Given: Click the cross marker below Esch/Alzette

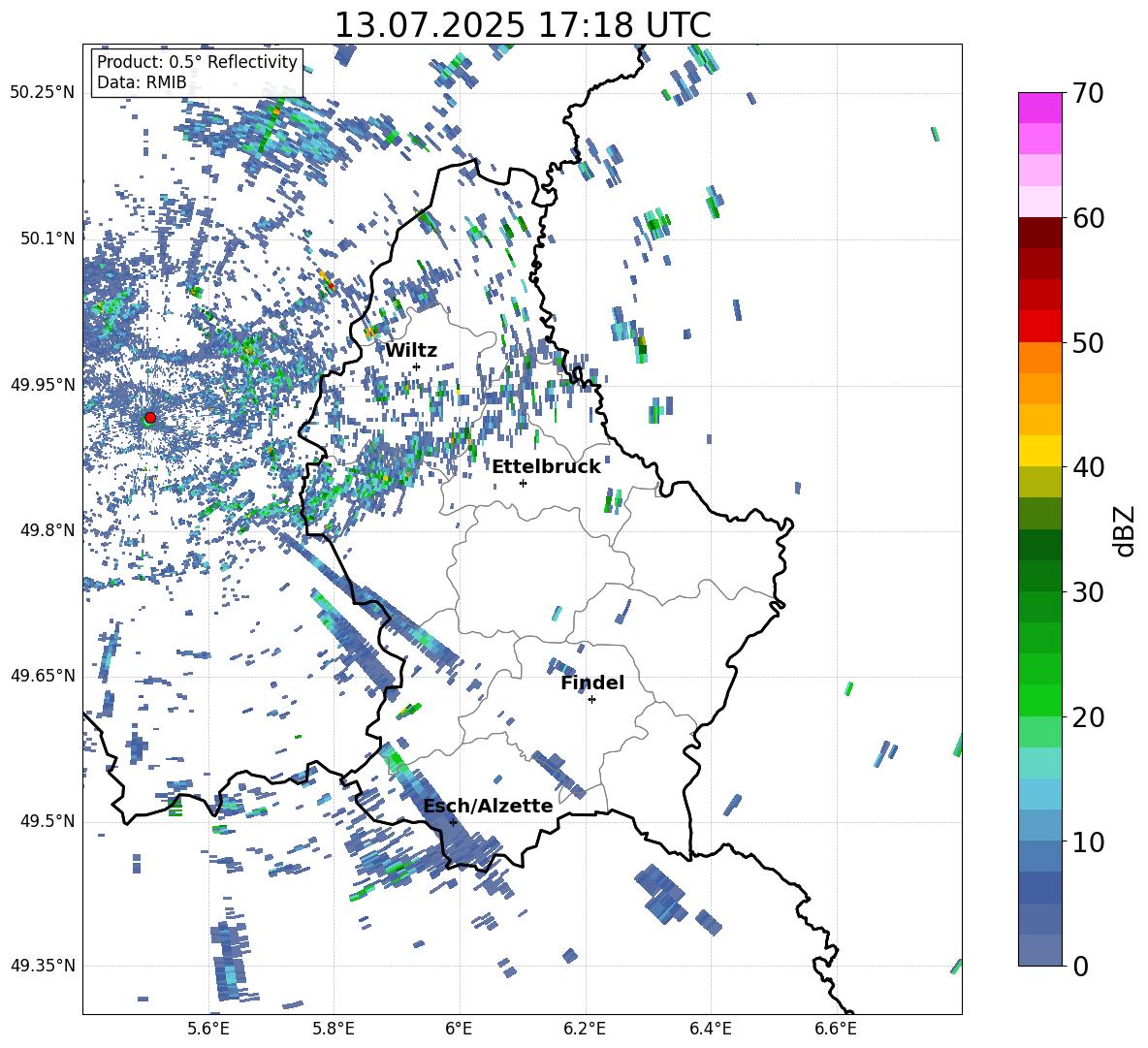Looking at the screenshot, I should (453, 822).
